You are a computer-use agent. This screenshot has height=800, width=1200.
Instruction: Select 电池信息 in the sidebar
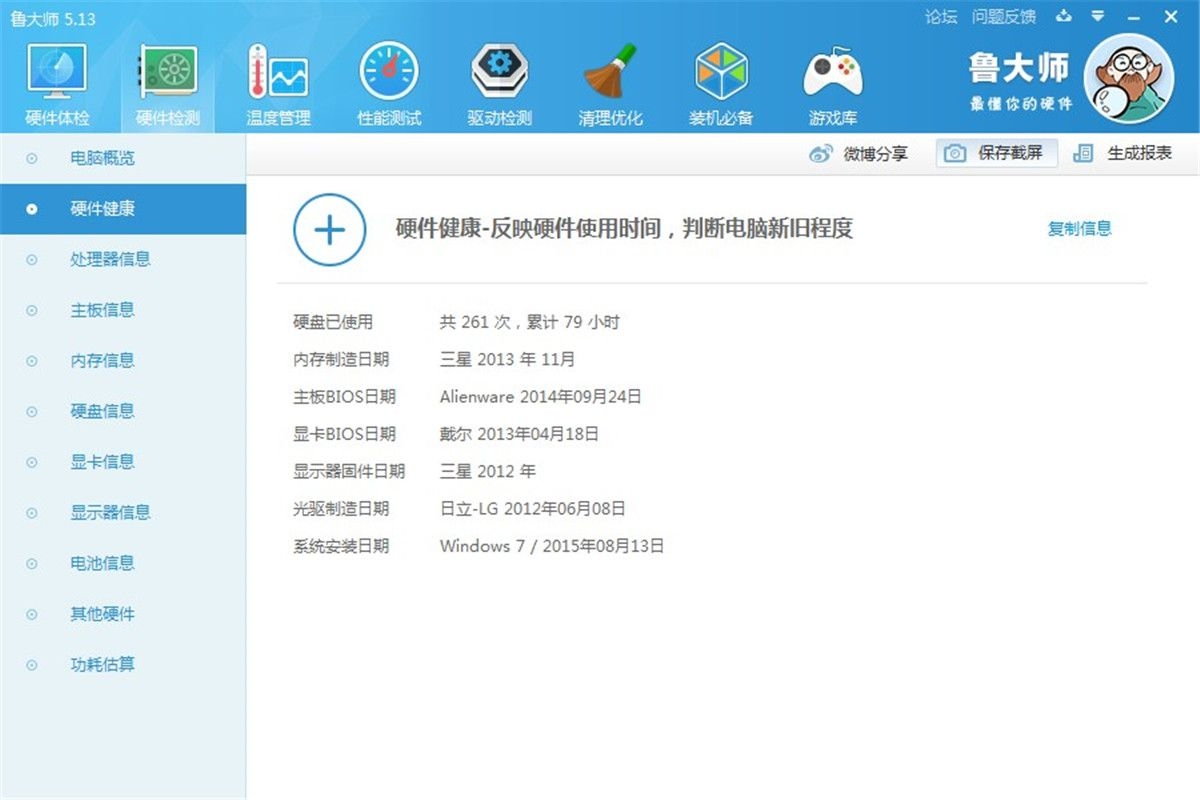(x=122, y=563)
